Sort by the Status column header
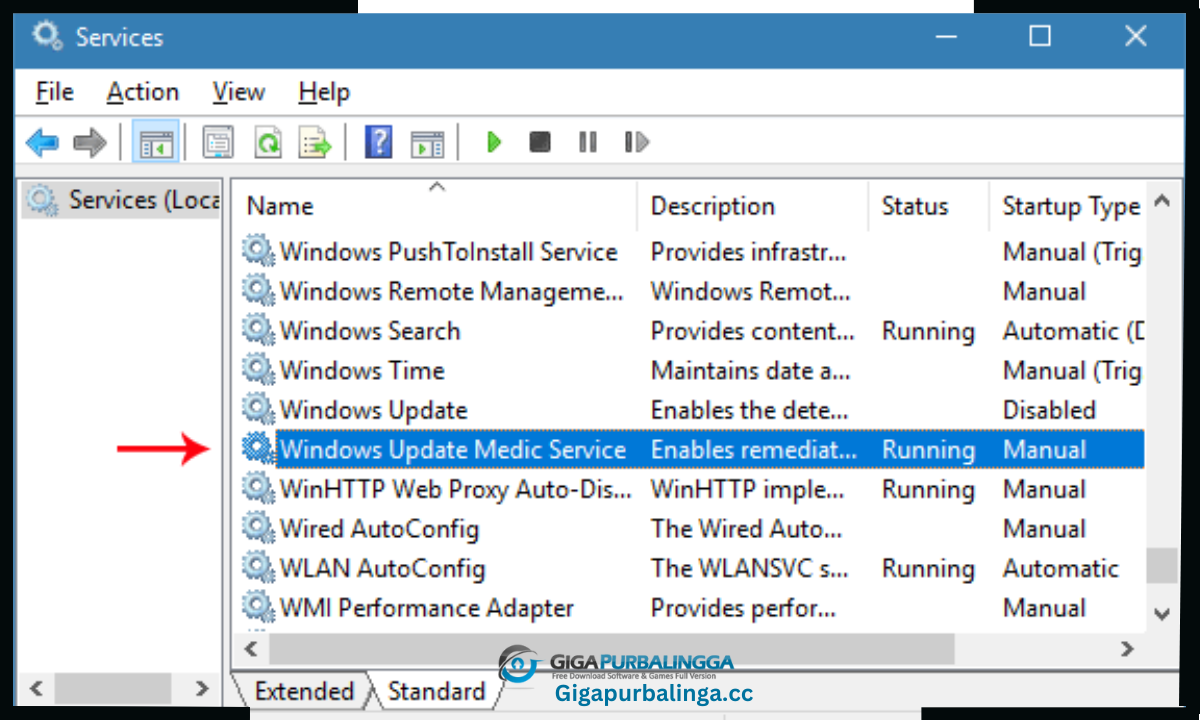This screenshot has width=1200, height=720. (x=929, y=206)
